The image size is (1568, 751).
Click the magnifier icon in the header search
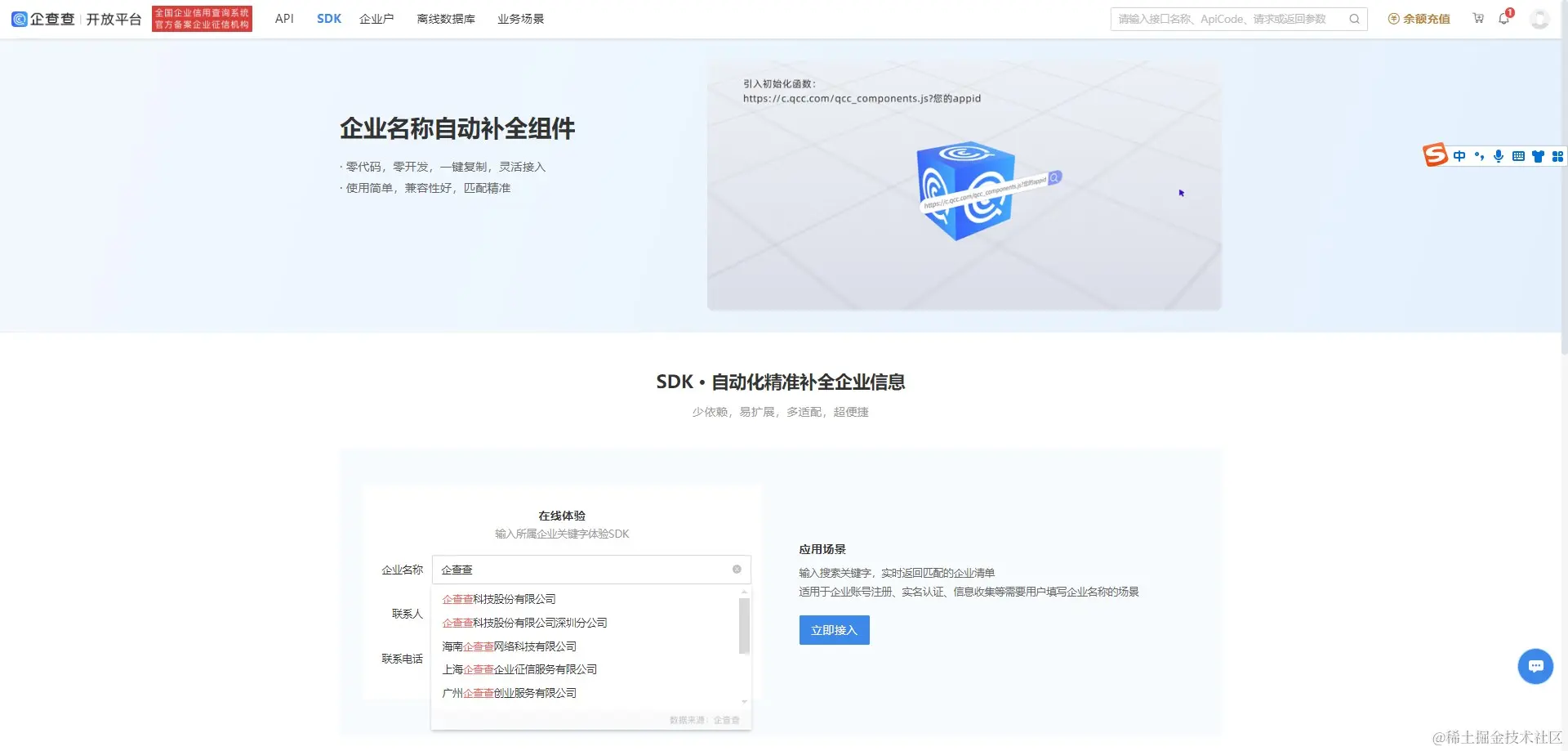tap(1355, 19)
